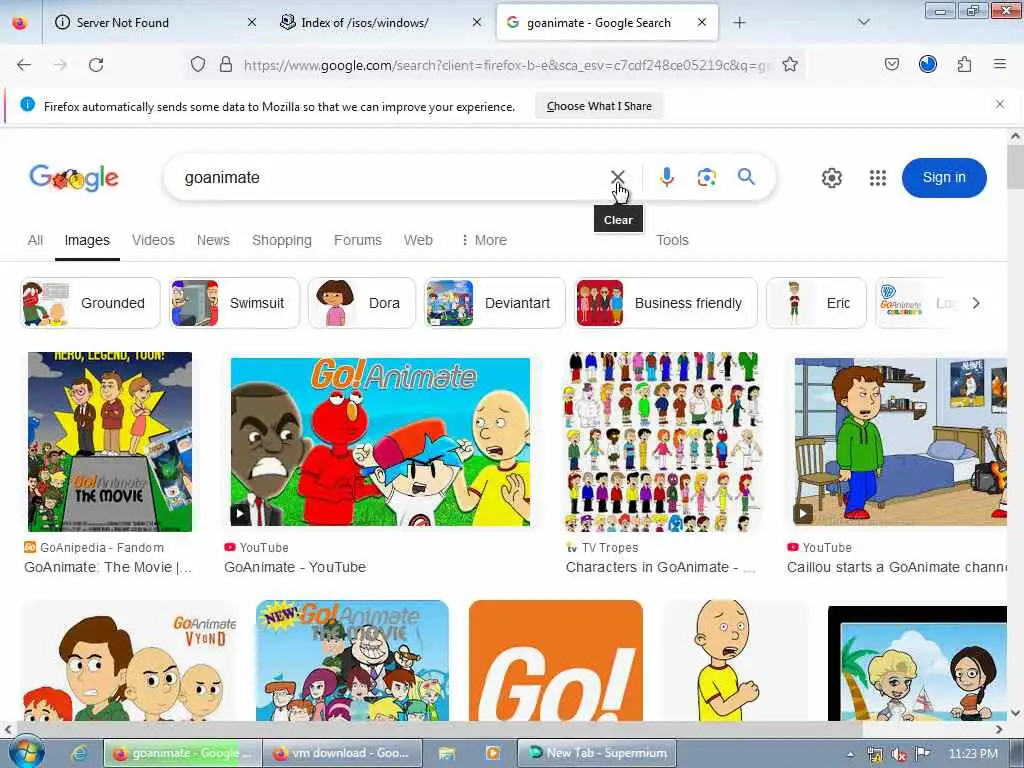This screenshot has width=1024, height=768.
Task: Launch Internet Explorer from the taskbar
Action: (79, 753)
